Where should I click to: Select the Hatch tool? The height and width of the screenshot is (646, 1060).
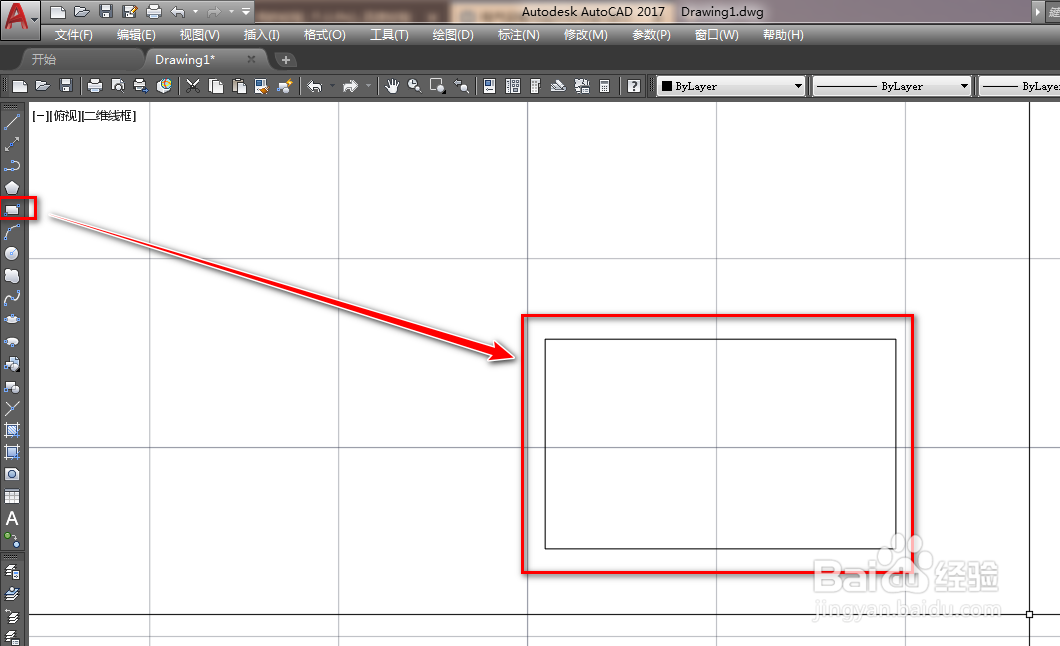pyautogui.click(x=11, y=430)
